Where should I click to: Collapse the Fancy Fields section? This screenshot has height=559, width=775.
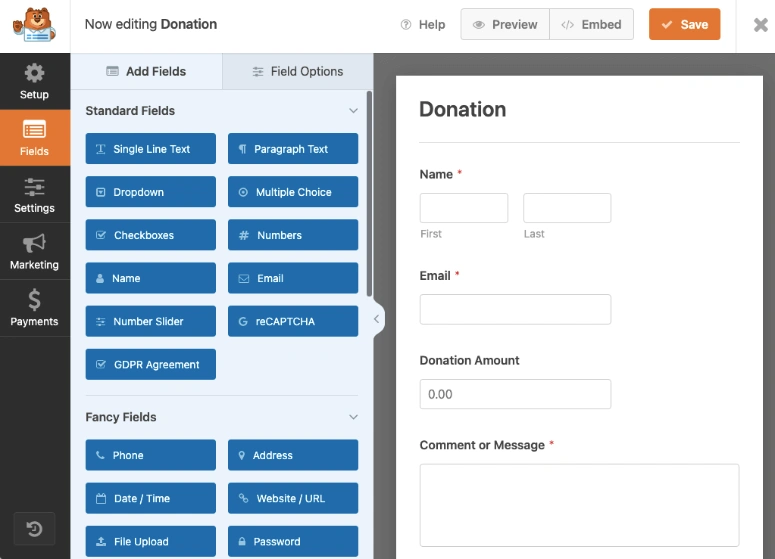[x=353, y=417]
